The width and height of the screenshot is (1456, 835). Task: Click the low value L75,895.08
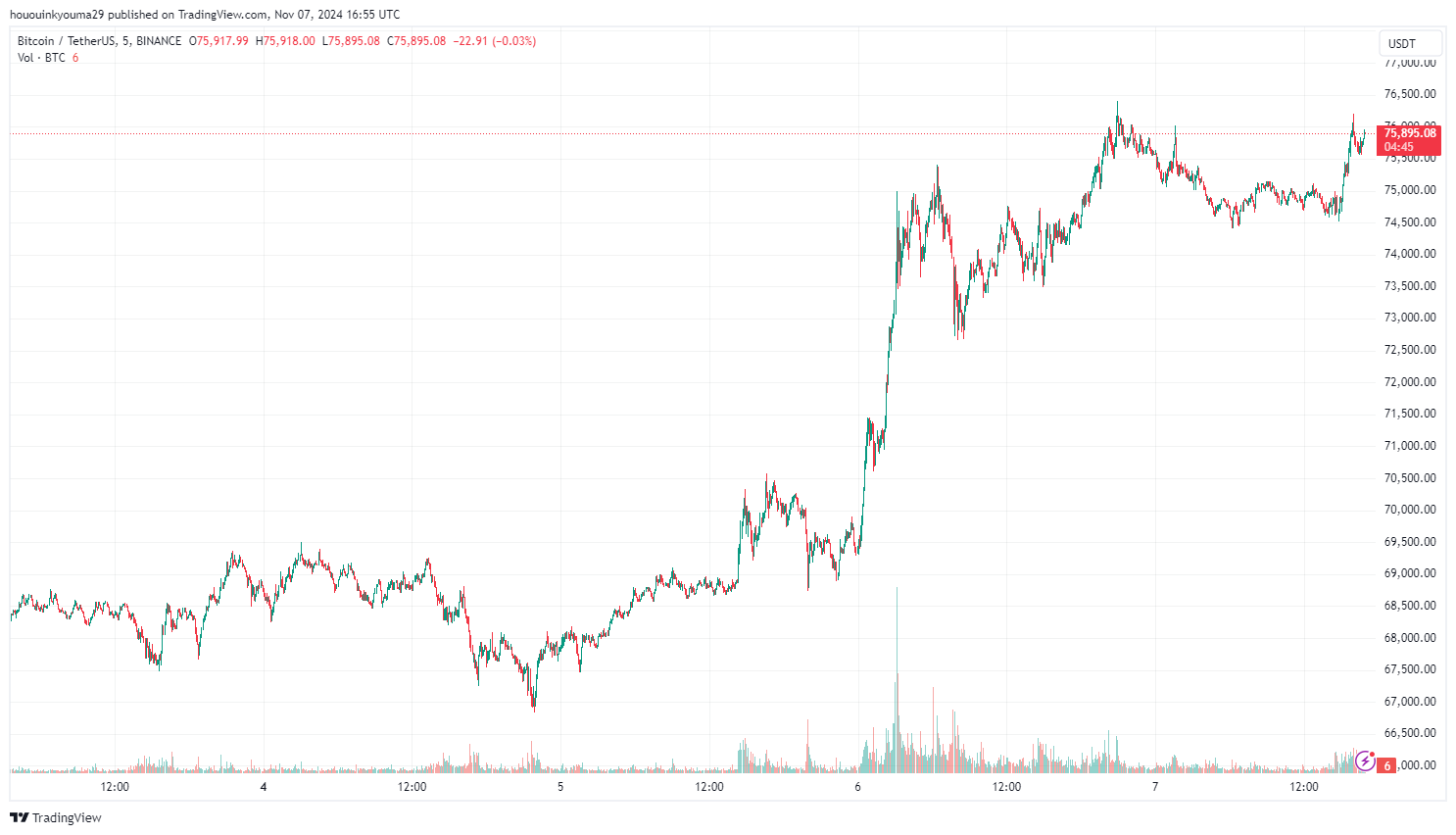coord(351,41)
